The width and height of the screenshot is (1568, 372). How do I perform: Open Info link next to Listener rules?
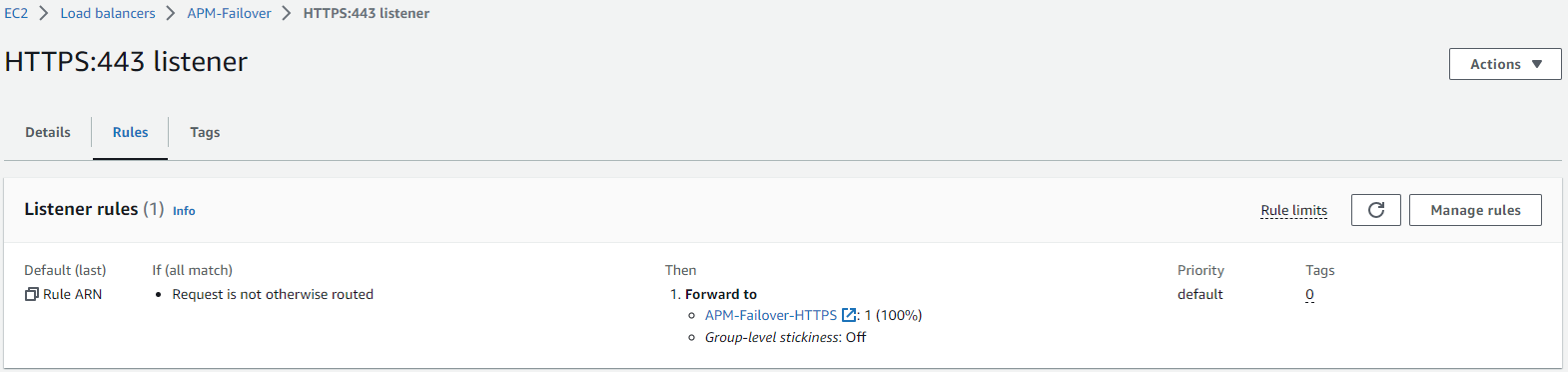[x=184, y=211]
